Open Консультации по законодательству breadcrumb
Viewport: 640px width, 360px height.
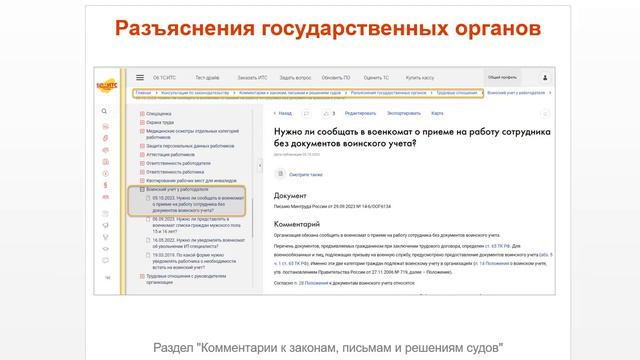point(195,93)
